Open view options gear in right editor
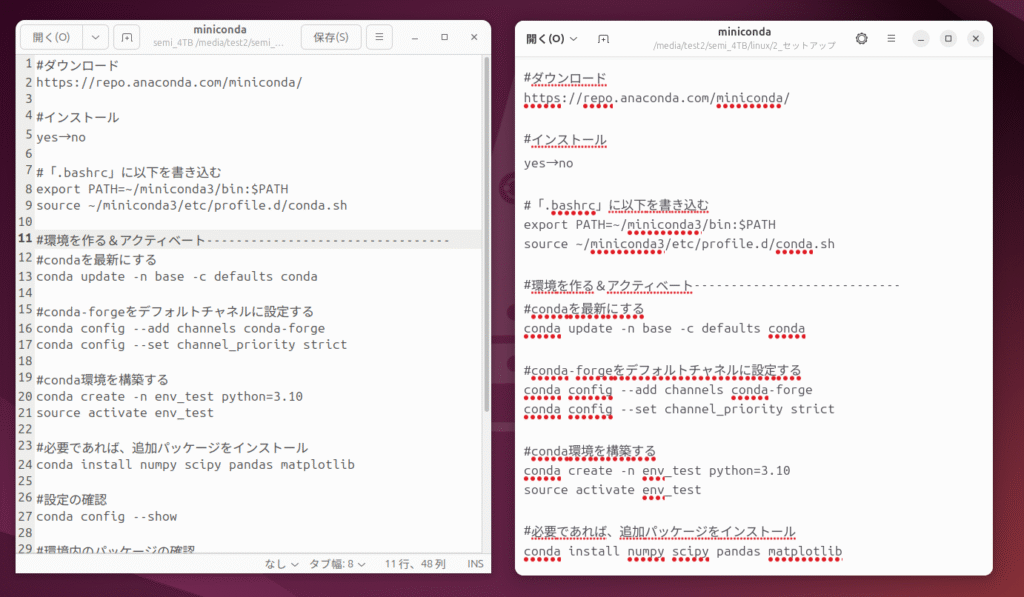Viewport: 1024px width, 597px height. coord(862,39)
